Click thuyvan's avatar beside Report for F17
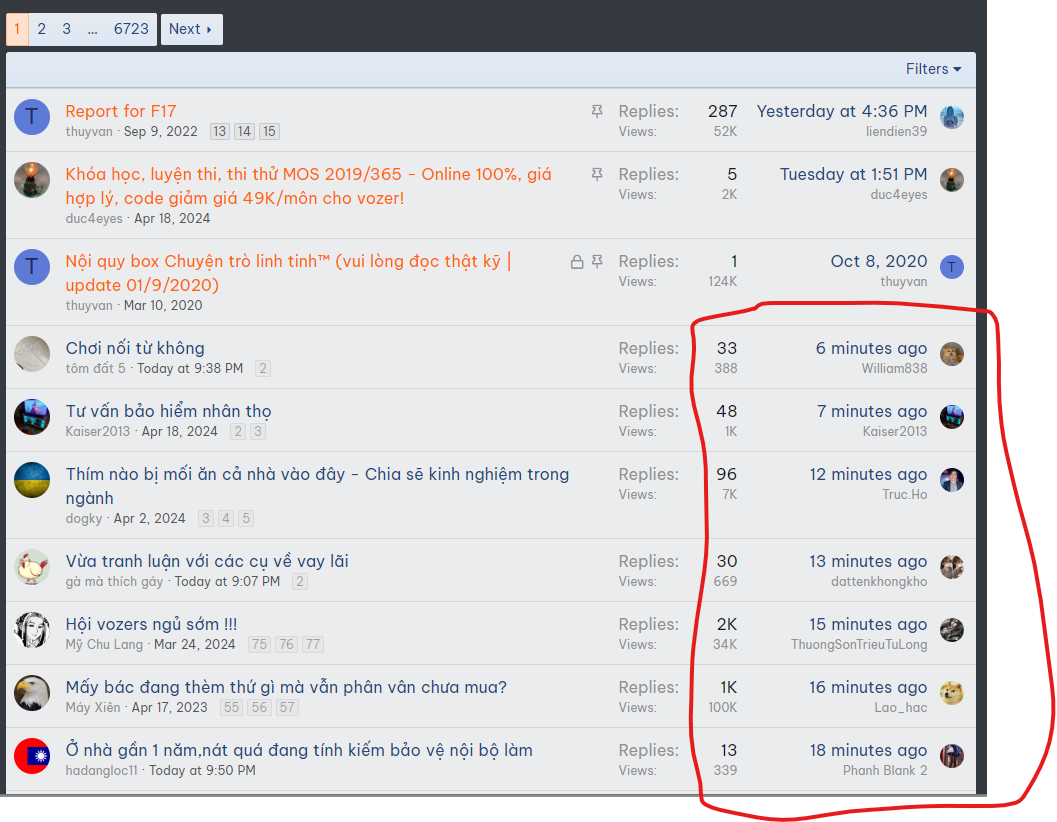Screen dimensions: 1057x822 (x=32, y=118)
